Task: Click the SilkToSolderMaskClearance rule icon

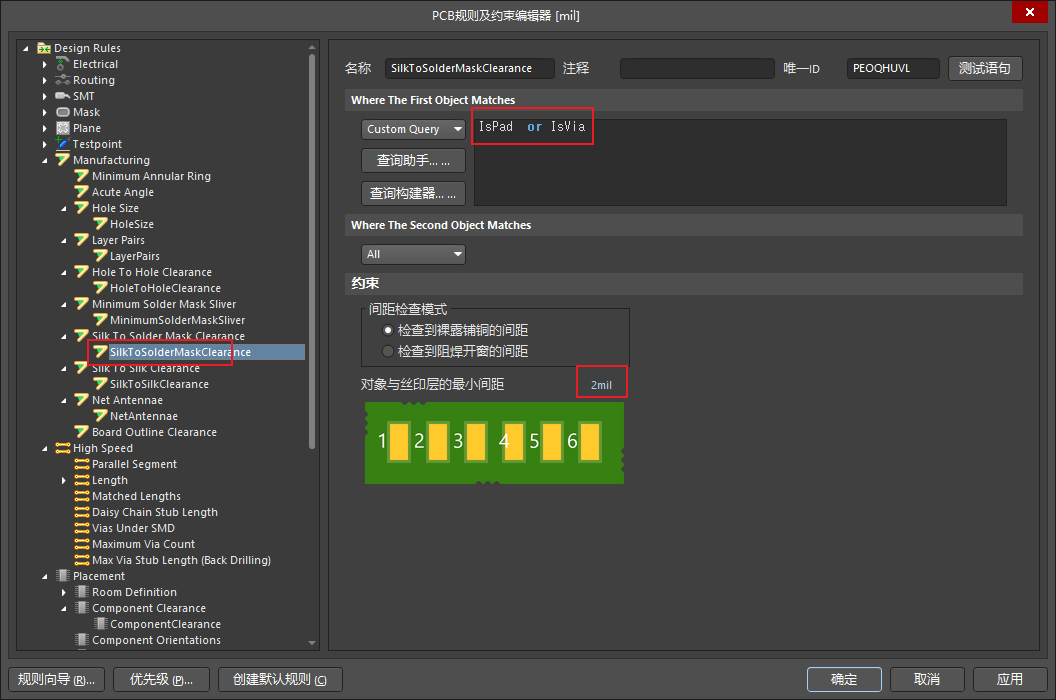Action: [x=100, y=352]
